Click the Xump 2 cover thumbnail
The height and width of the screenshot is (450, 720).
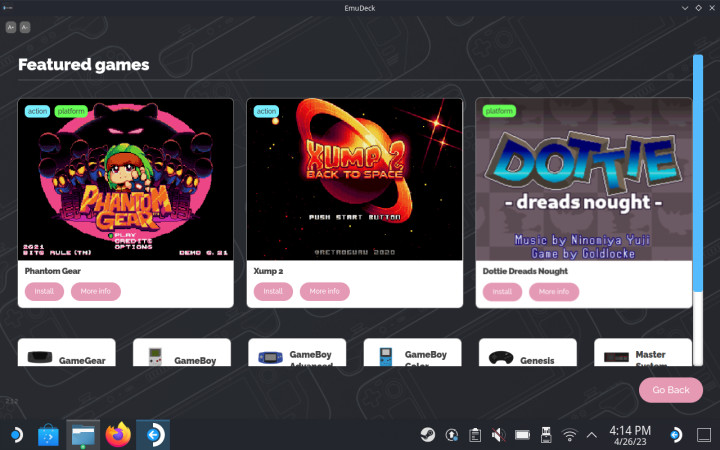[x=355, y=180]
